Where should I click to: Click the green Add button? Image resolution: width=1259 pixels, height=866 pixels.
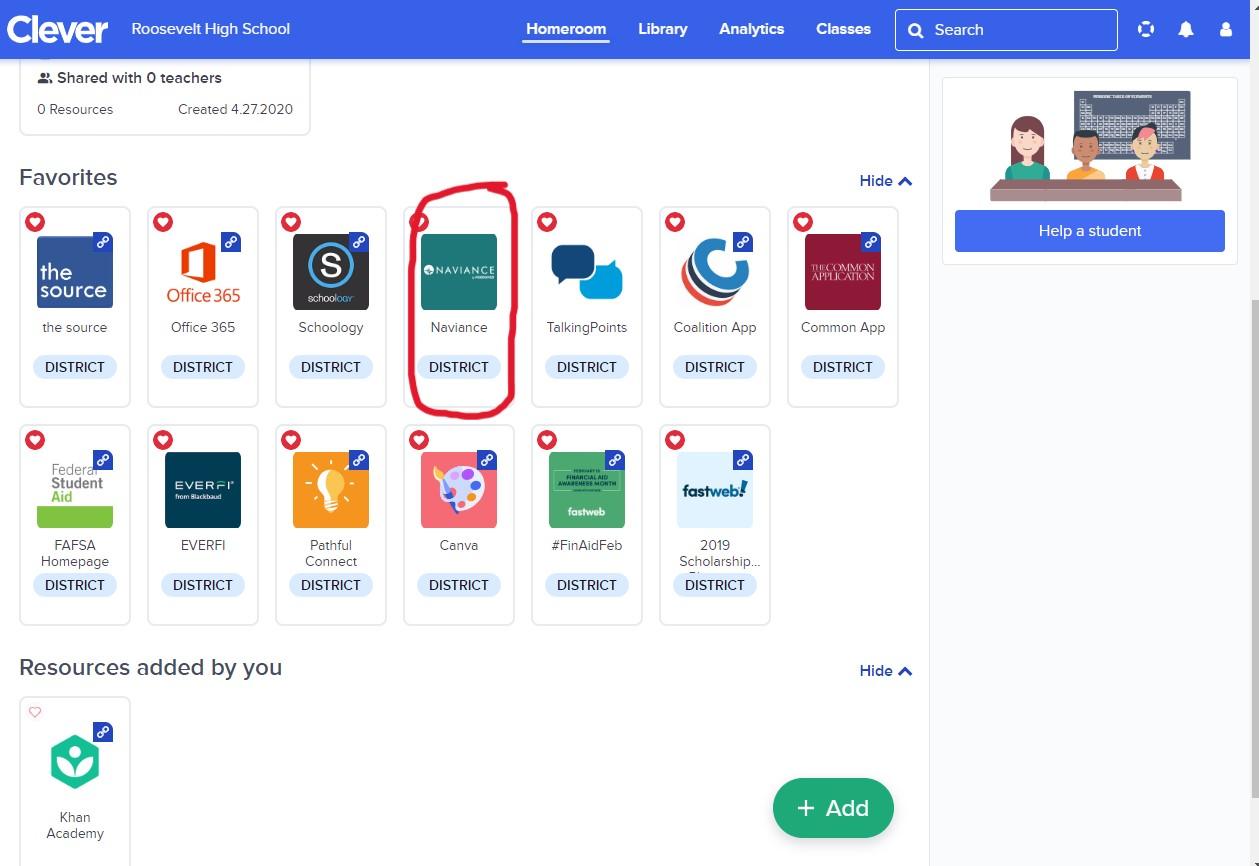[833, 808]
